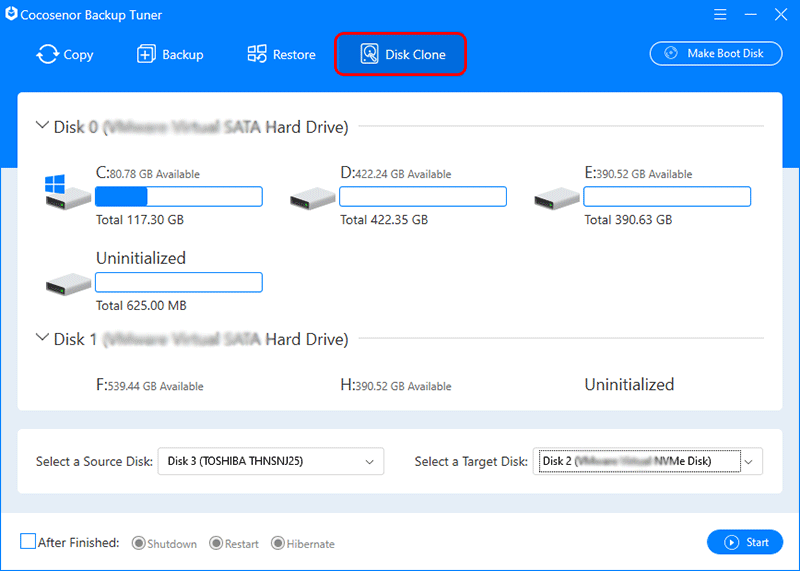Minimize the Backup Tuner window
Screen dimensions: 800x571
pos(751,14)
